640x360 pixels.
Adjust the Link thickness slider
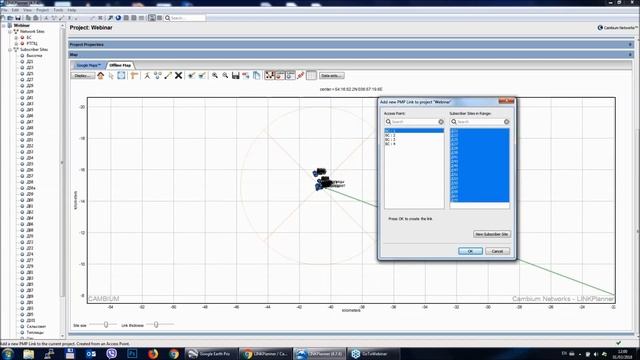click(156, 324)
